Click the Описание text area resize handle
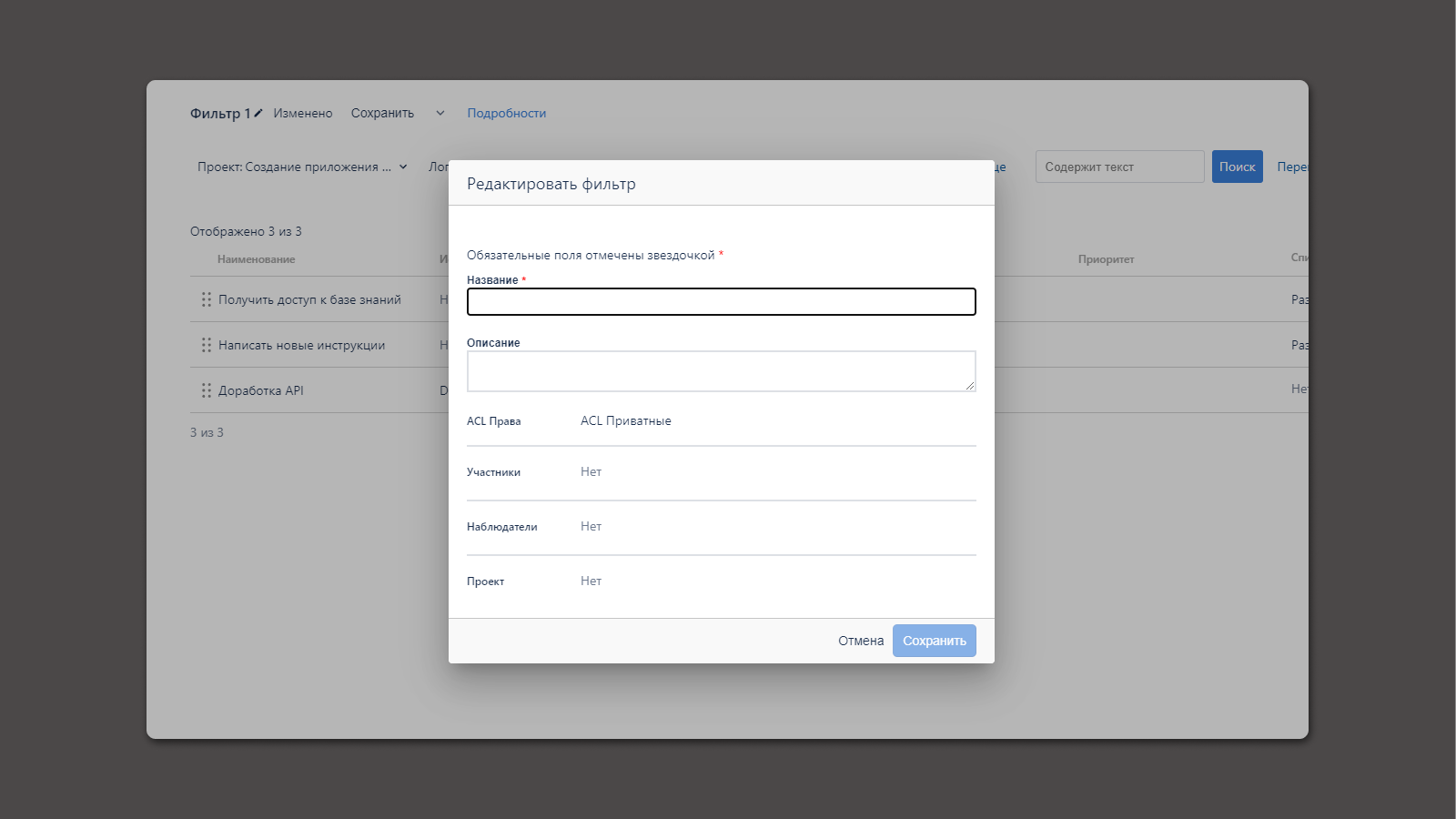 [970, 386]
